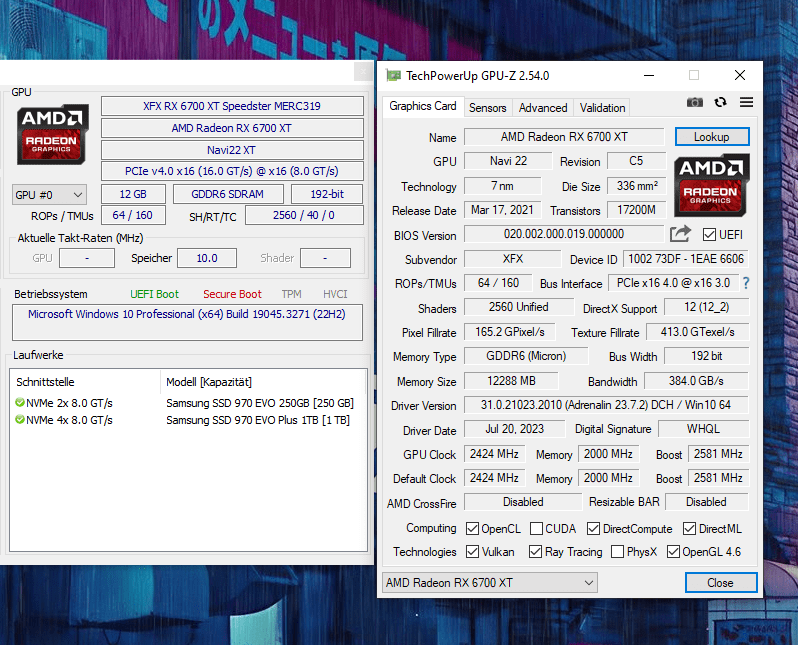
Task: Click the Close button in GPU-Z
Action: pos(720,582)
